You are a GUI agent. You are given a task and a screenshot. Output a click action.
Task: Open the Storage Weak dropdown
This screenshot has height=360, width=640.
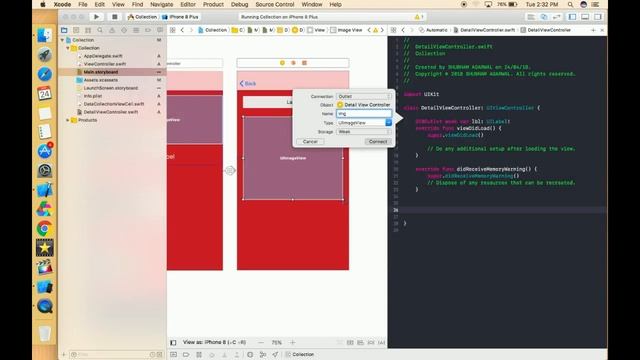[x=364, y=132]
